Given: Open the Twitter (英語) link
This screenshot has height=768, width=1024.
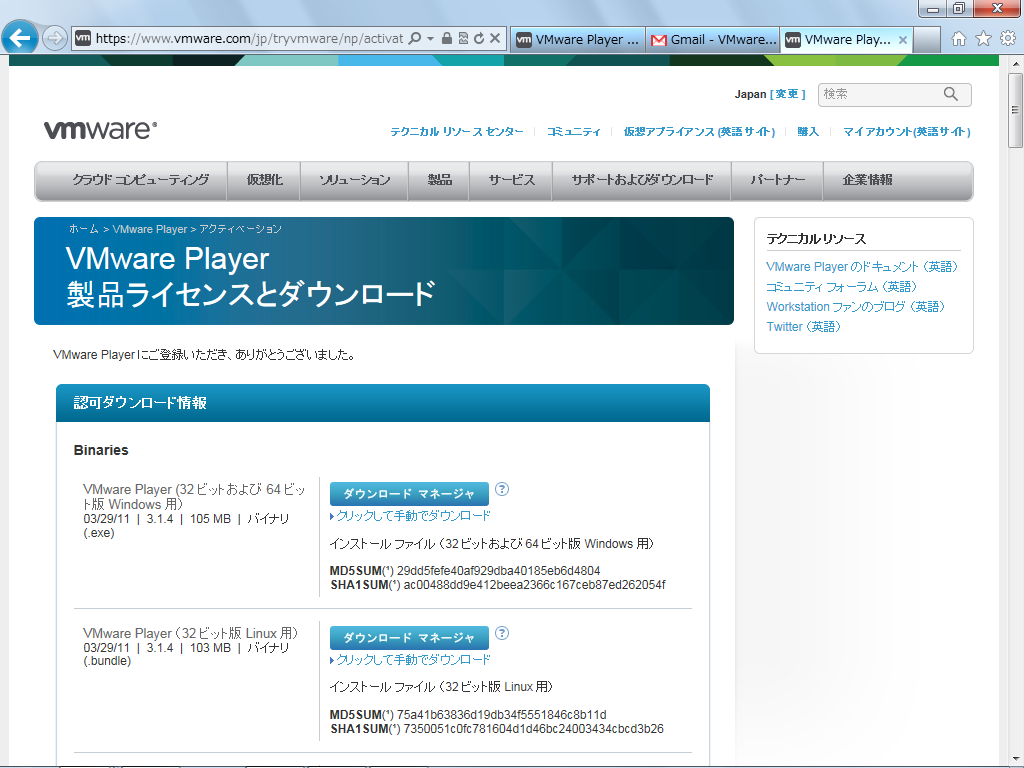Looking at the screenshot, I should pyautogui.click(x=803, y=327).
